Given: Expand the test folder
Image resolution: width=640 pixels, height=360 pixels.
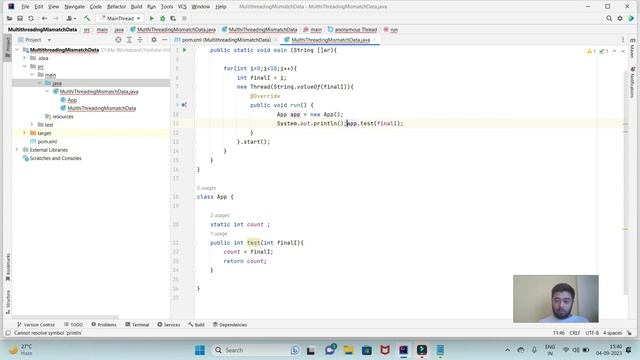Looking at the screenshot, I should (32, 124).
